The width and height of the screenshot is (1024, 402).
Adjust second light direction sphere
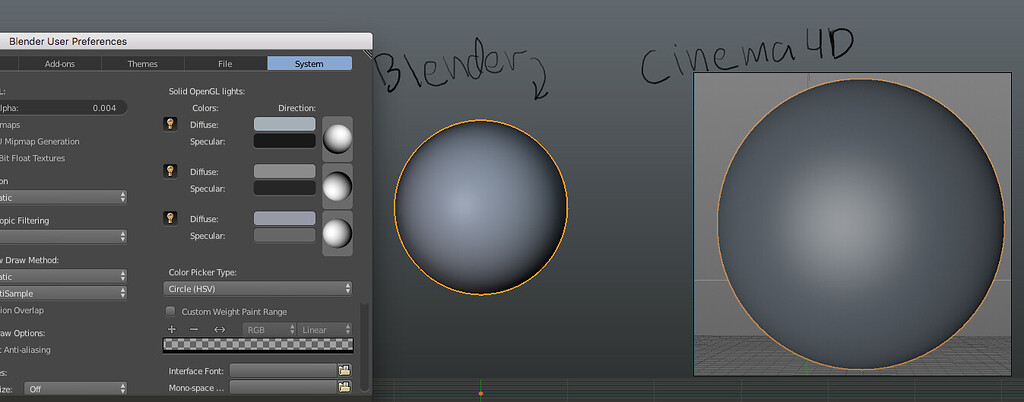pos(338,186)
